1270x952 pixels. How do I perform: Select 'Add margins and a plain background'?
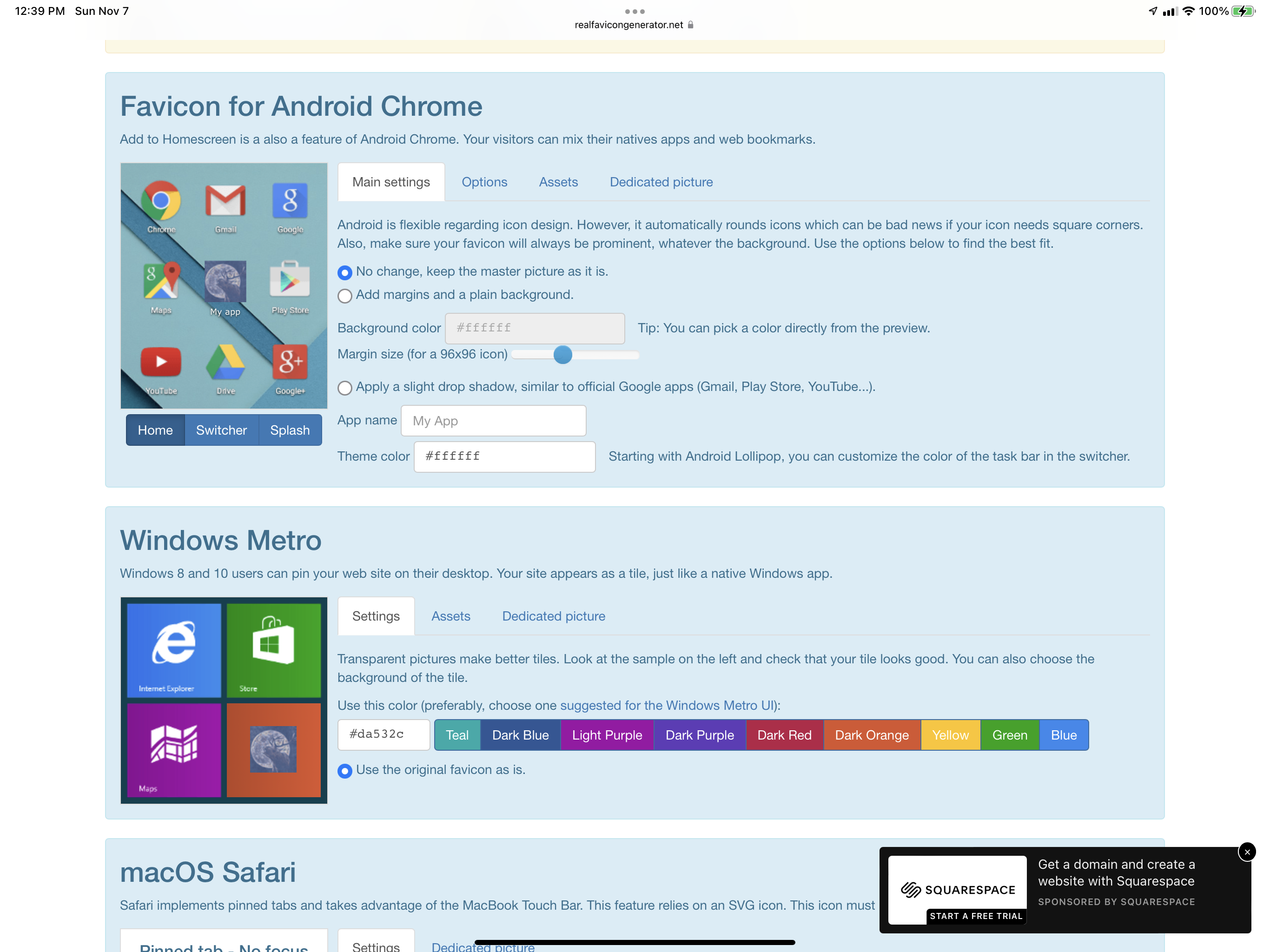pyautogui.click(x=345, y=296)
